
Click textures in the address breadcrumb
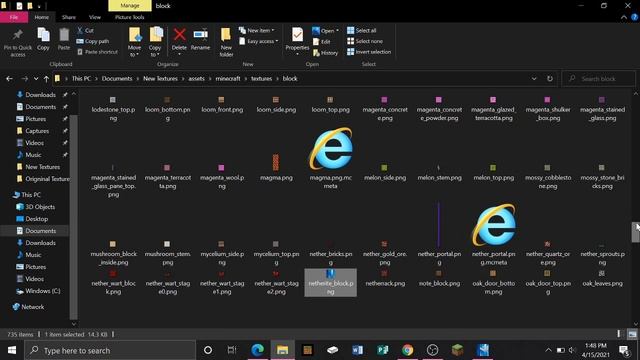(x=261, y=79)
